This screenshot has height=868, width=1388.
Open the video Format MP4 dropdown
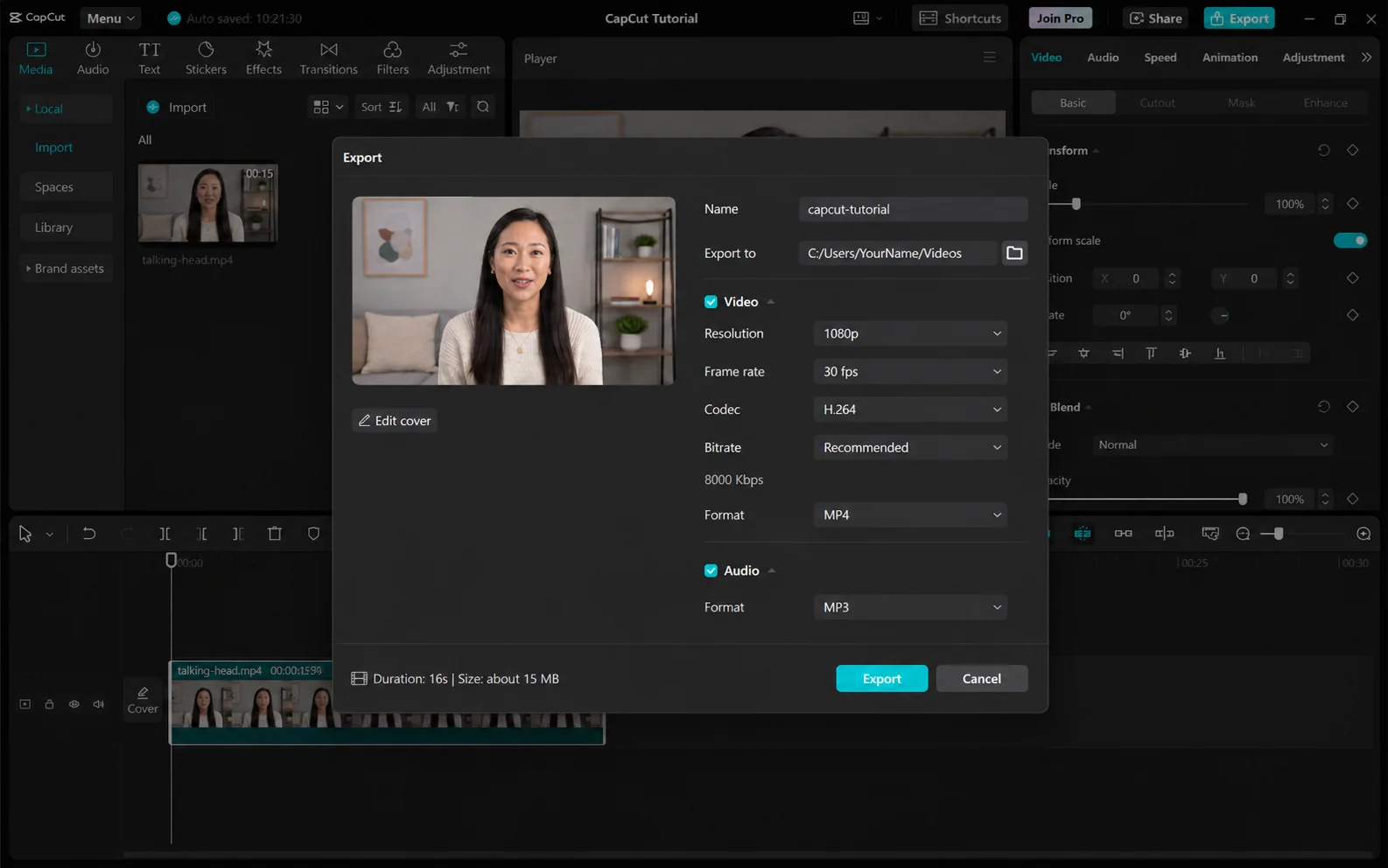(910, 514)
